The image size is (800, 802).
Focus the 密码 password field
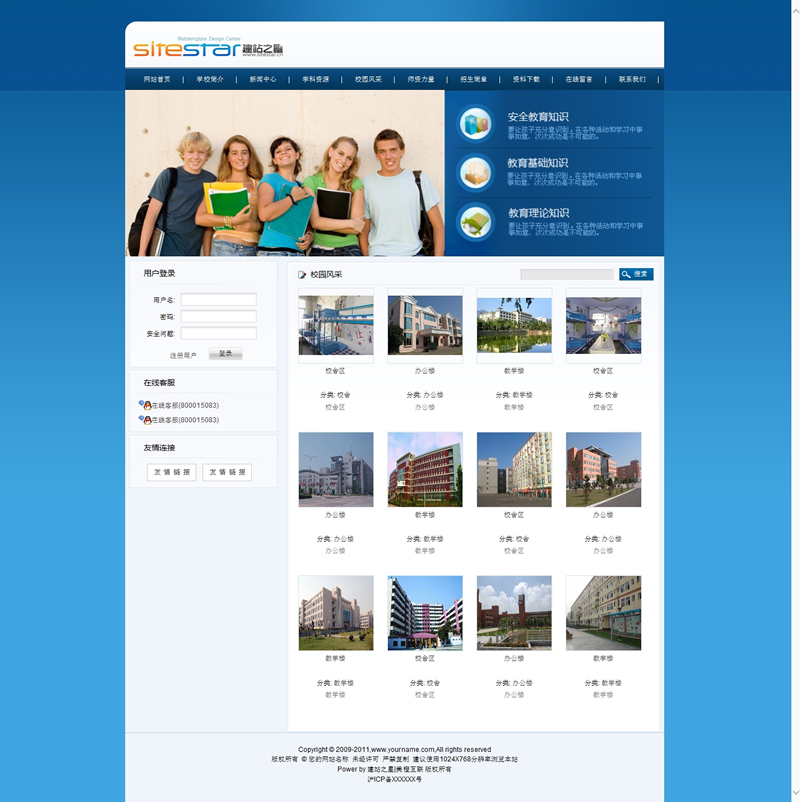coord(218,316)
